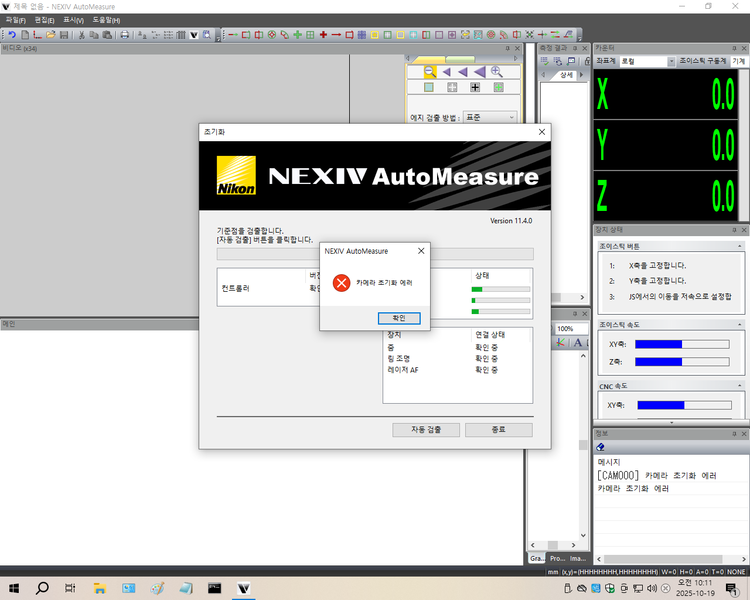Collapse the 조이스틱 버튼 section

[x=739, y=245]
